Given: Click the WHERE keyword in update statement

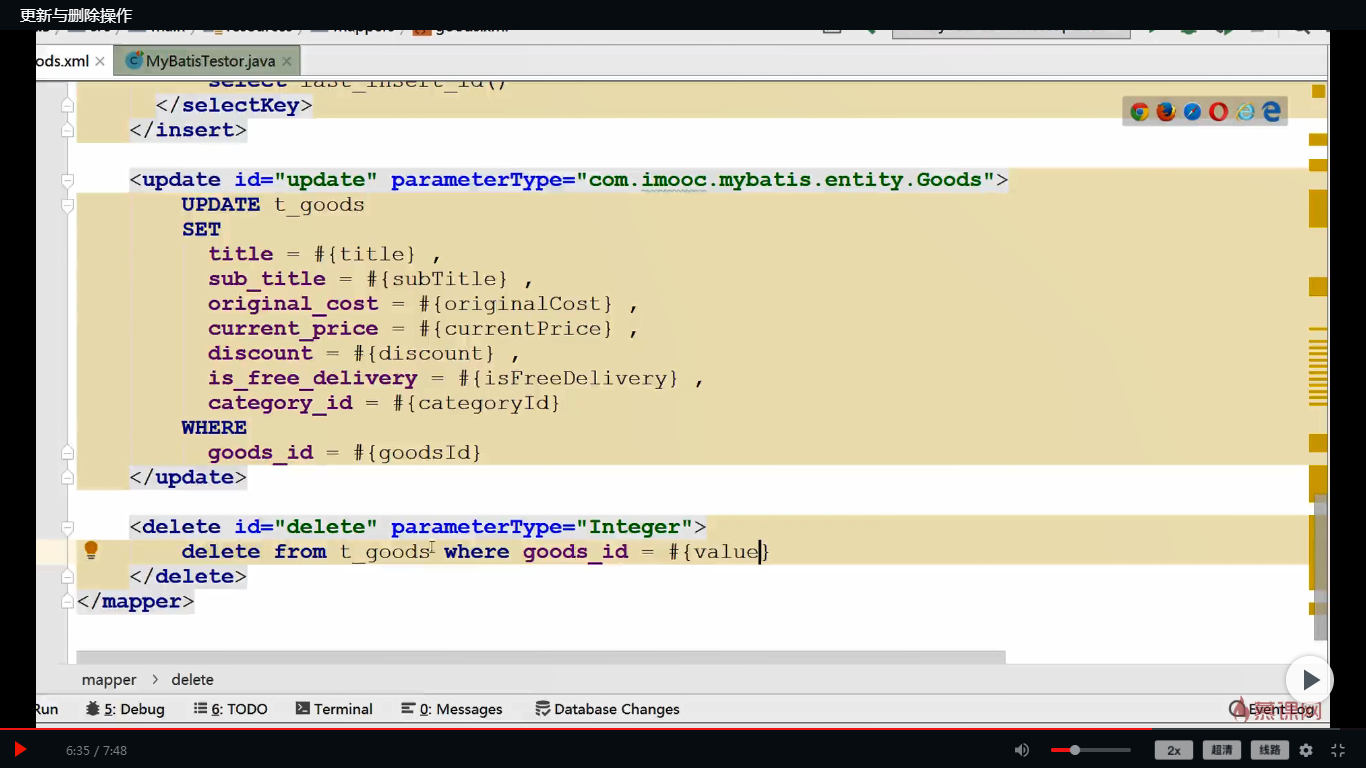Looking at the screenshot, I should tap(214, 428).
